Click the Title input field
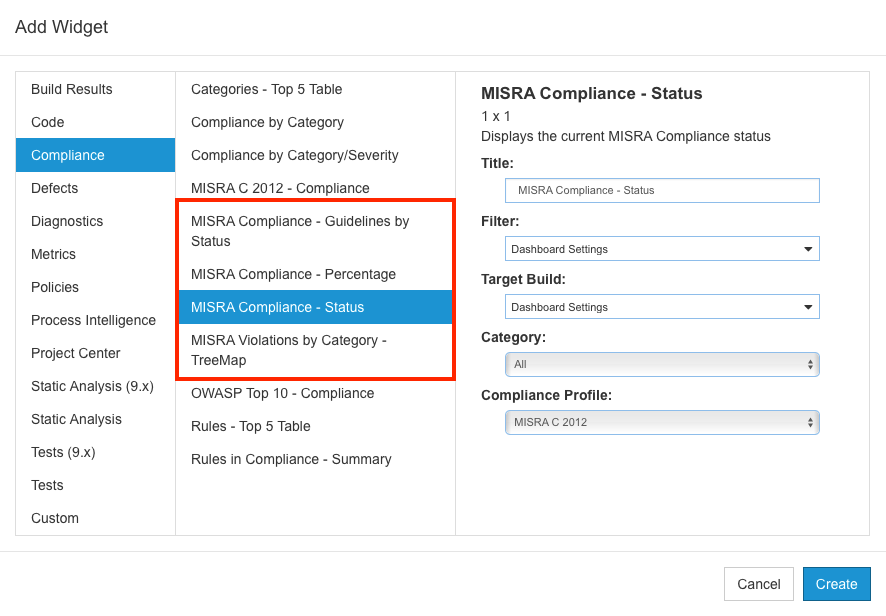This screenshot has height=616, width=886. (x=662, y=190)
